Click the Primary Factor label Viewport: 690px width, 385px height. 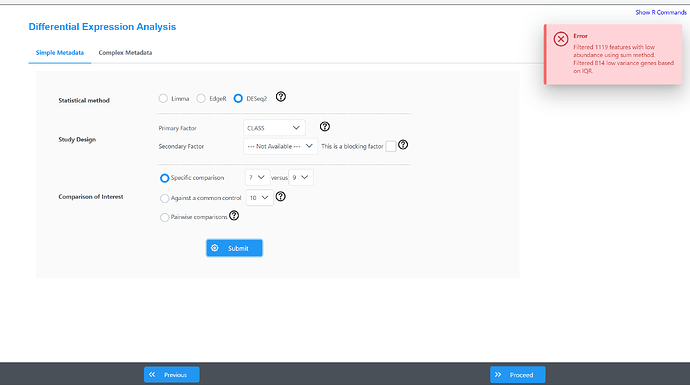point(177,128)
